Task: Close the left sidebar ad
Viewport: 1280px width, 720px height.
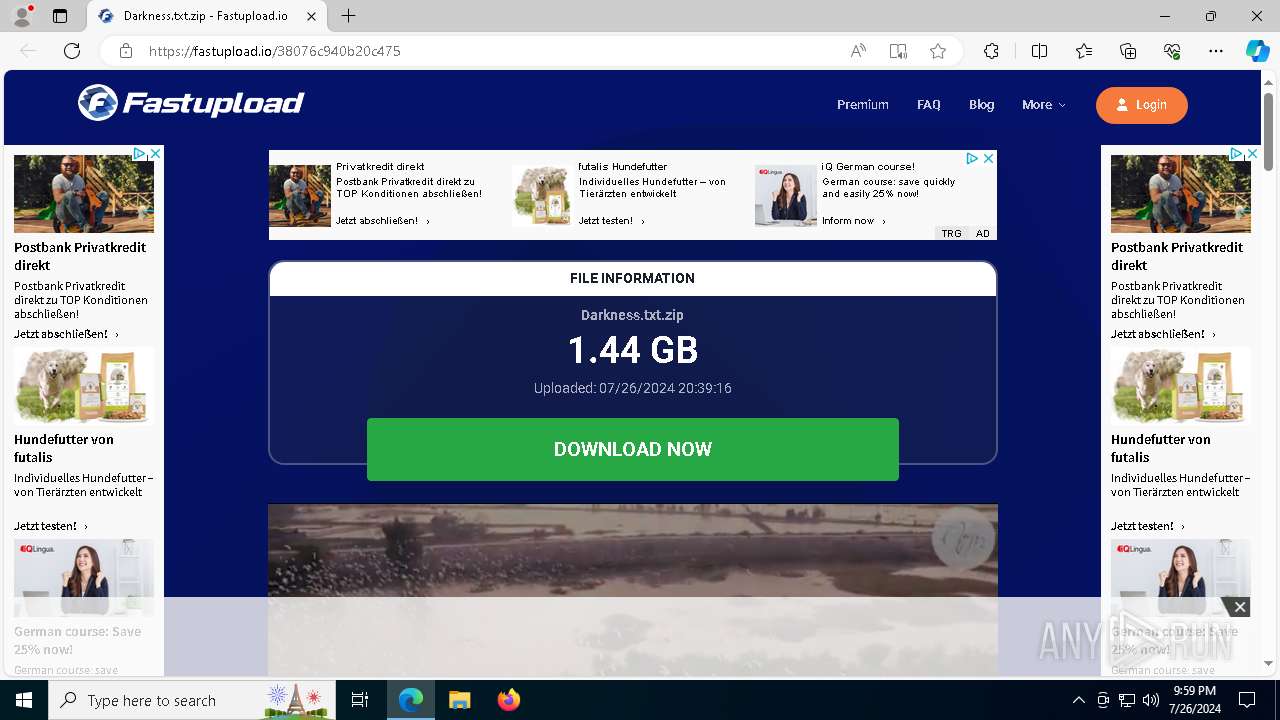Action: coord(156,154)
